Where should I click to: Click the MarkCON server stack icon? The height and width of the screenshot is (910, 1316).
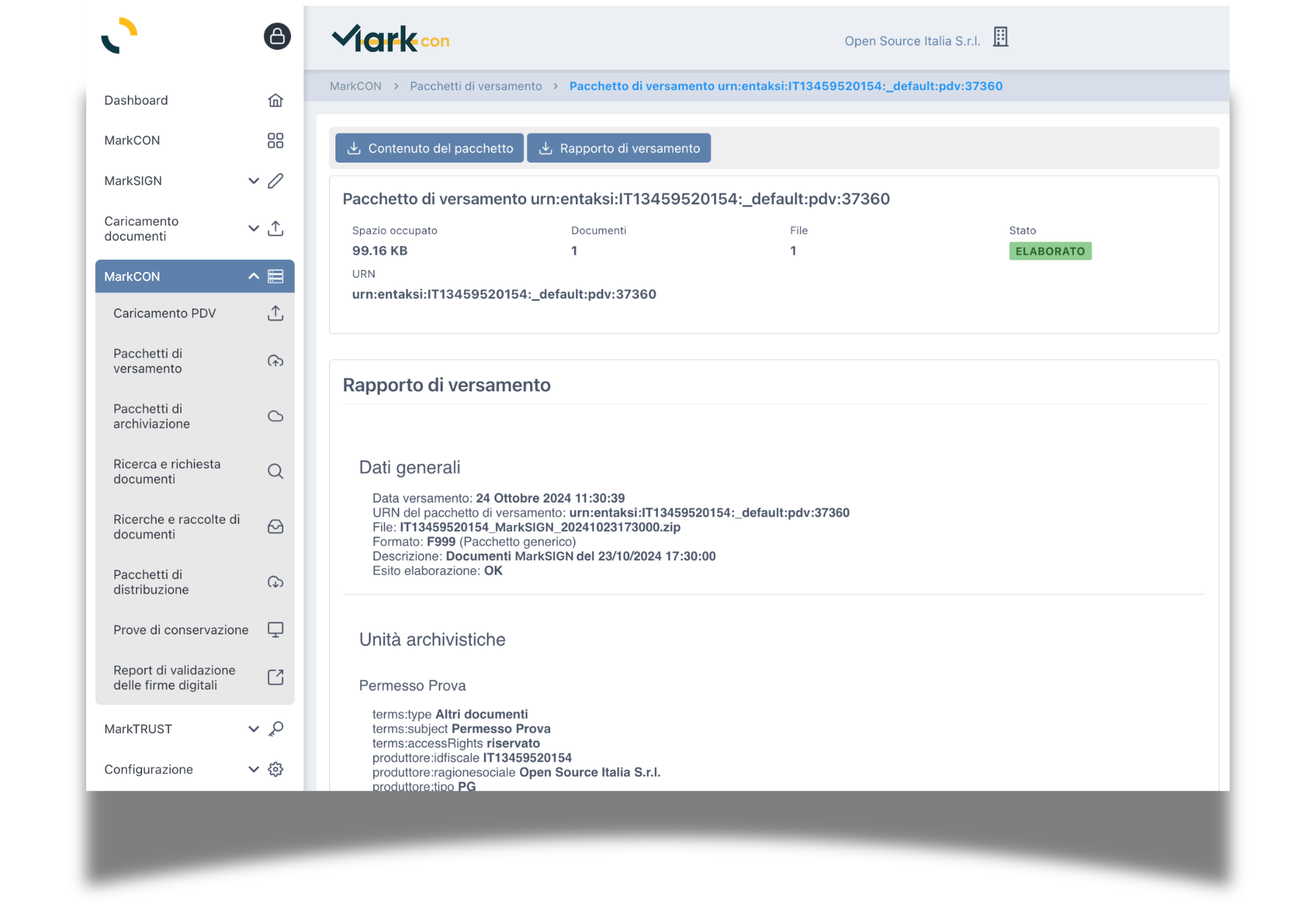coord(276,276)
